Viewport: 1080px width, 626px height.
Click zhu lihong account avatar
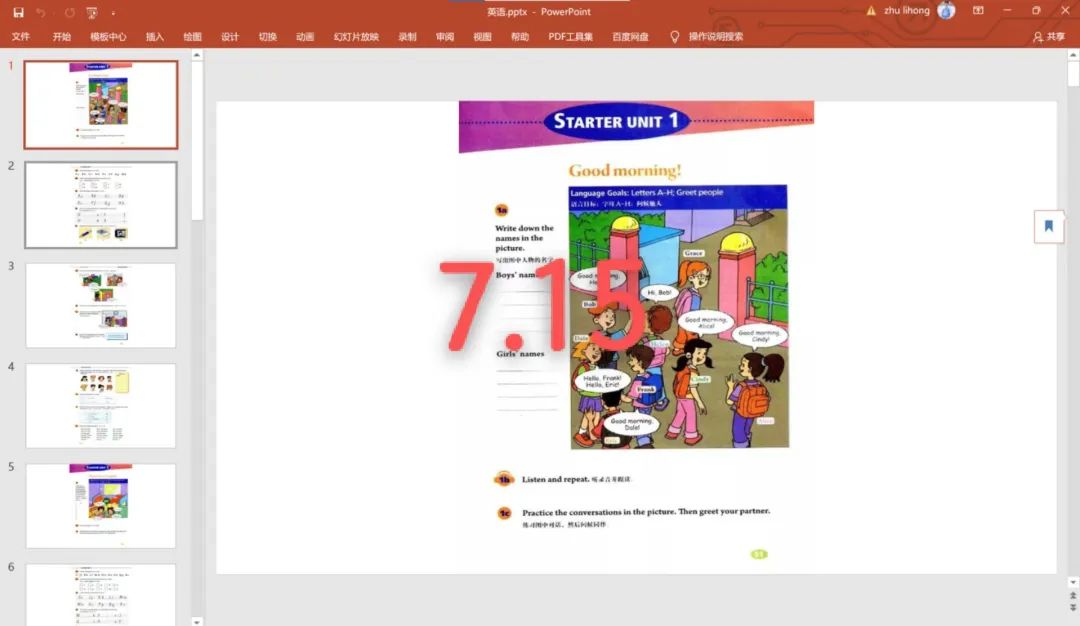tap(946, 11)
